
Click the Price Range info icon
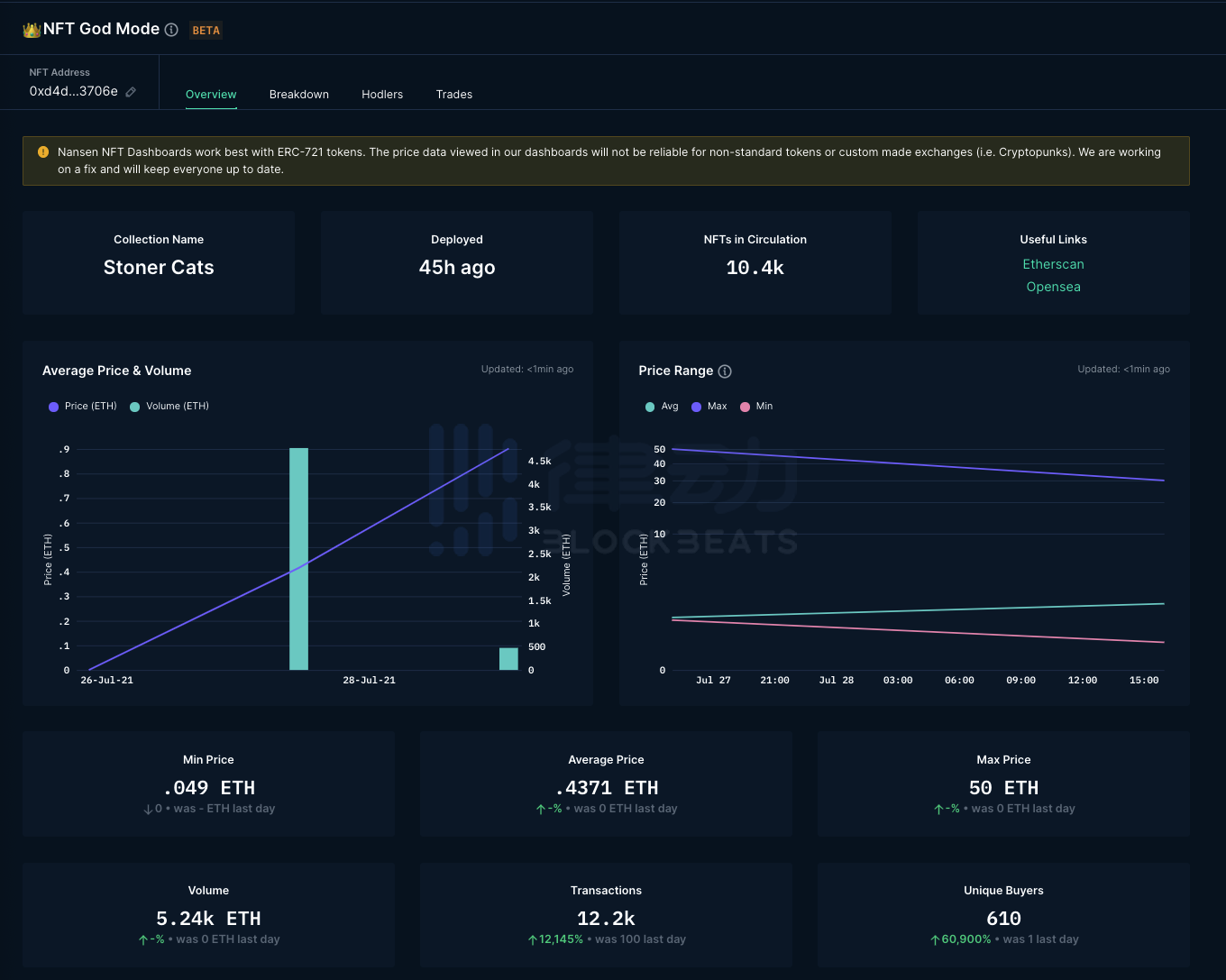click(x=725, y=371)
